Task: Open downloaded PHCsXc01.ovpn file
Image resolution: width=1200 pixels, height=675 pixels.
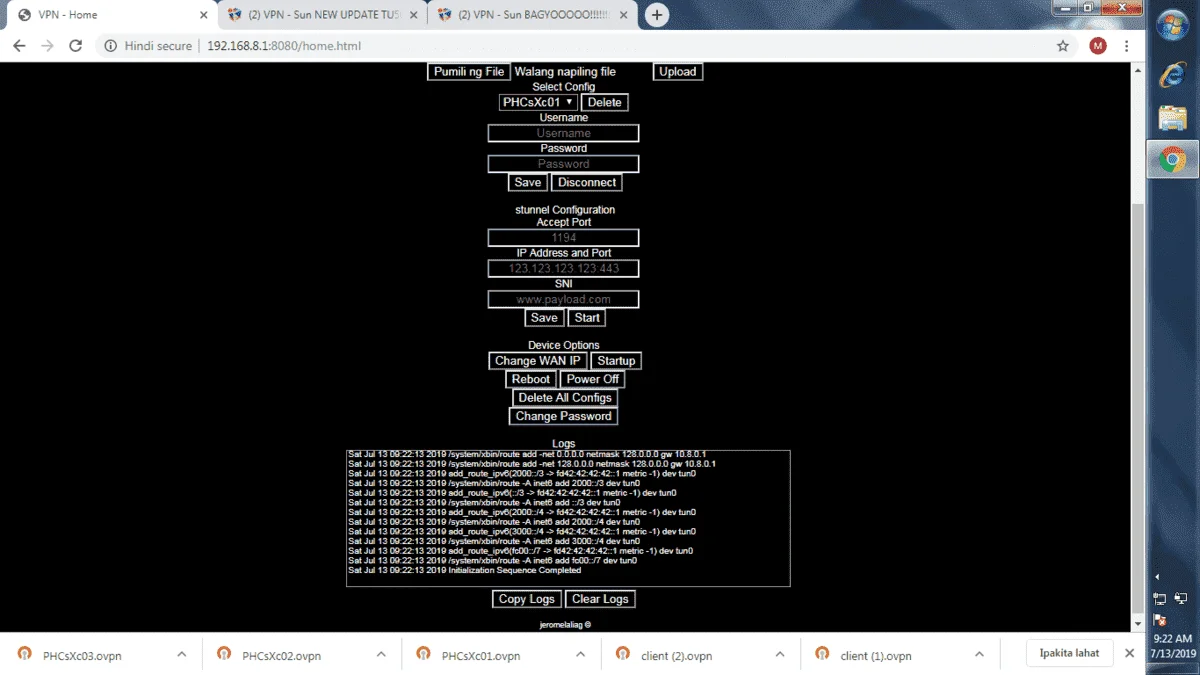Action: coord(481,656)
